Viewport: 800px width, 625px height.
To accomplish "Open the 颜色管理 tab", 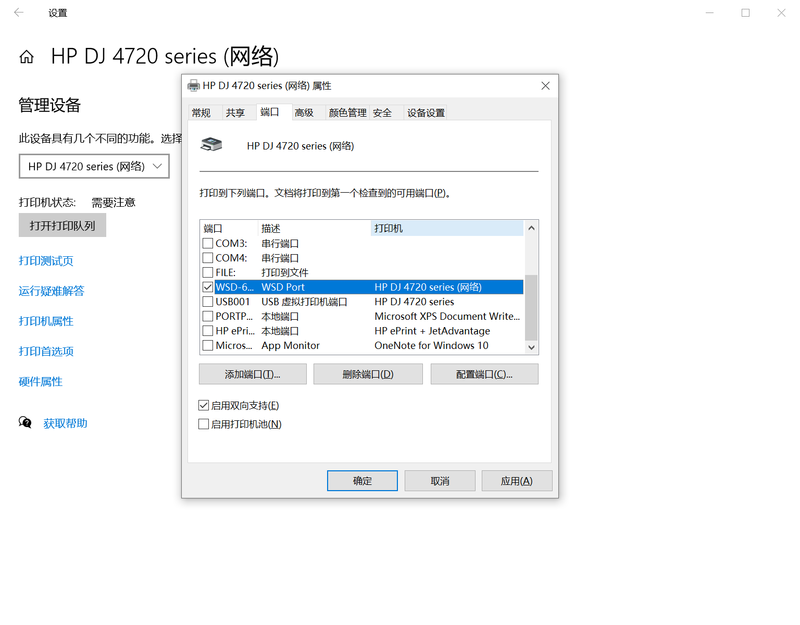I will click(348, 113).
